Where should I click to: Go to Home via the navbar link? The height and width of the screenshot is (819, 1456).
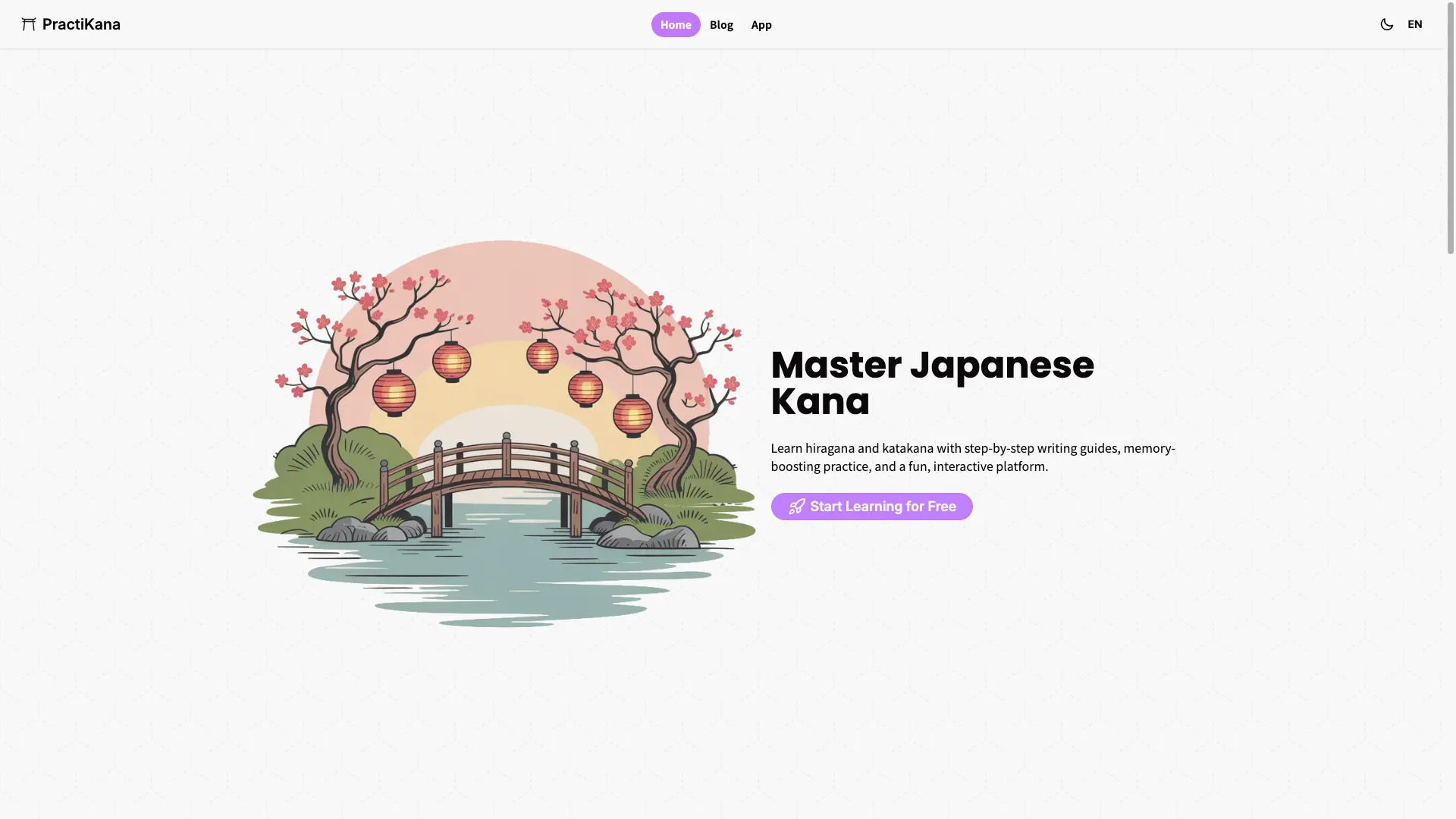674,24
